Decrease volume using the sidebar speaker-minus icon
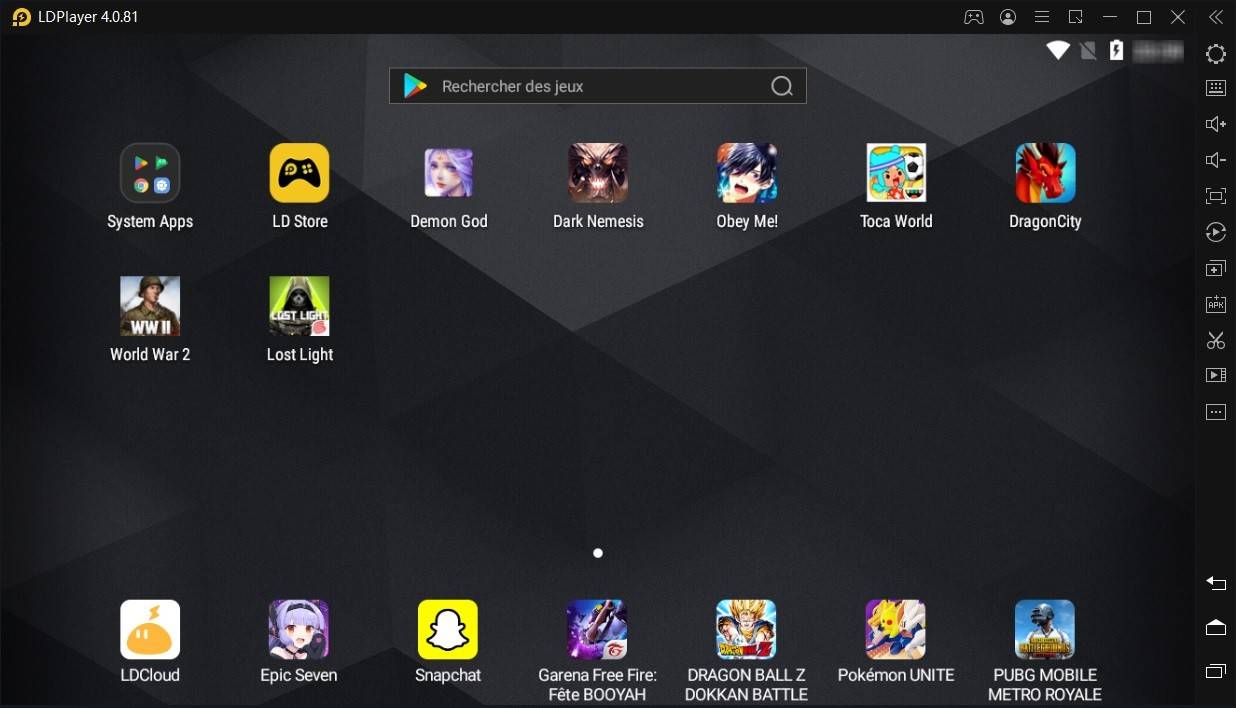1236x708 pixels. [x=1216, y=160]
